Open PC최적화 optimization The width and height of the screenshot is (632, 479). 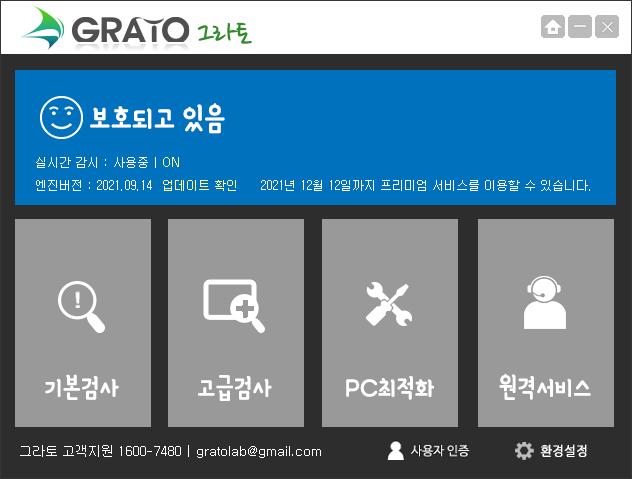point(390,323)
